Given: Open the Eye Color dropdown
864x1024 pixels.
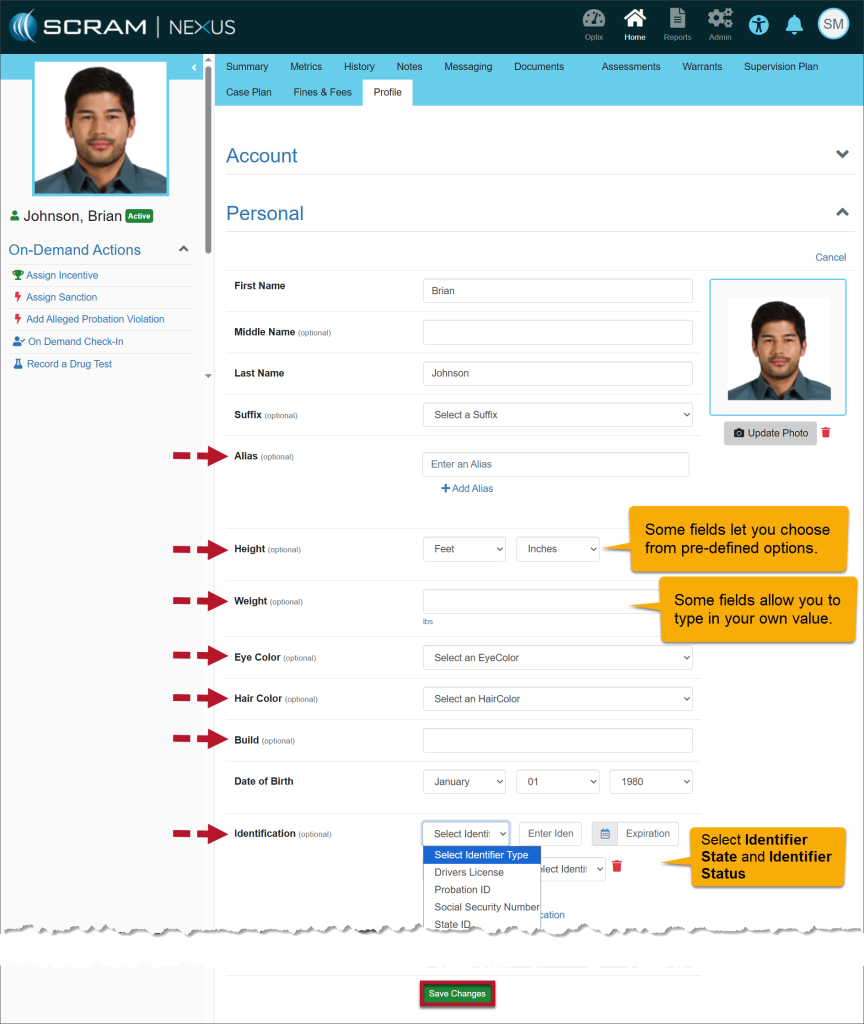Looking at the screenshot, I should click(557, 657).
